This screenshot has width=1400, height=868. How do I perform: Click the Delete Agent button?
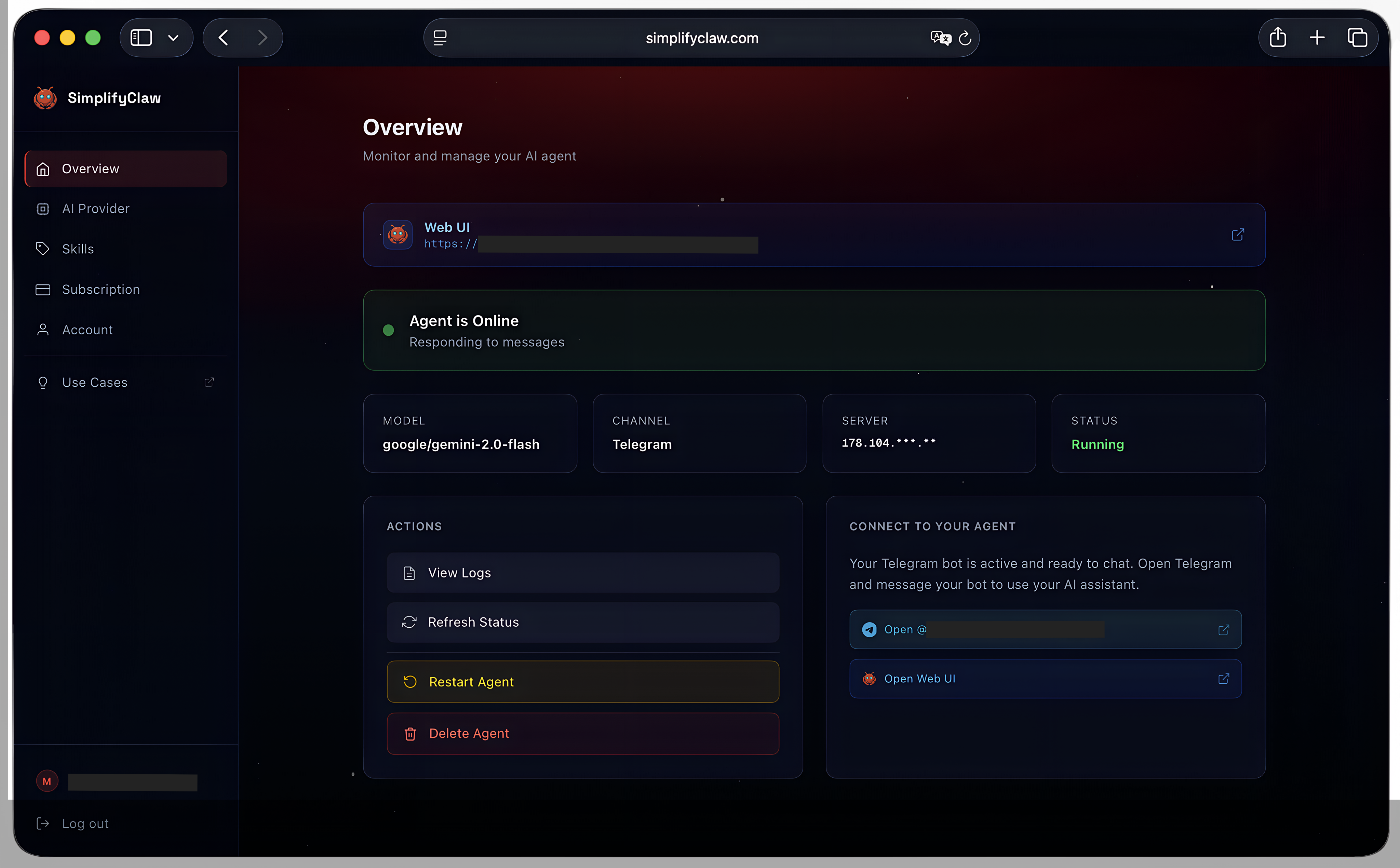(582, 734)
